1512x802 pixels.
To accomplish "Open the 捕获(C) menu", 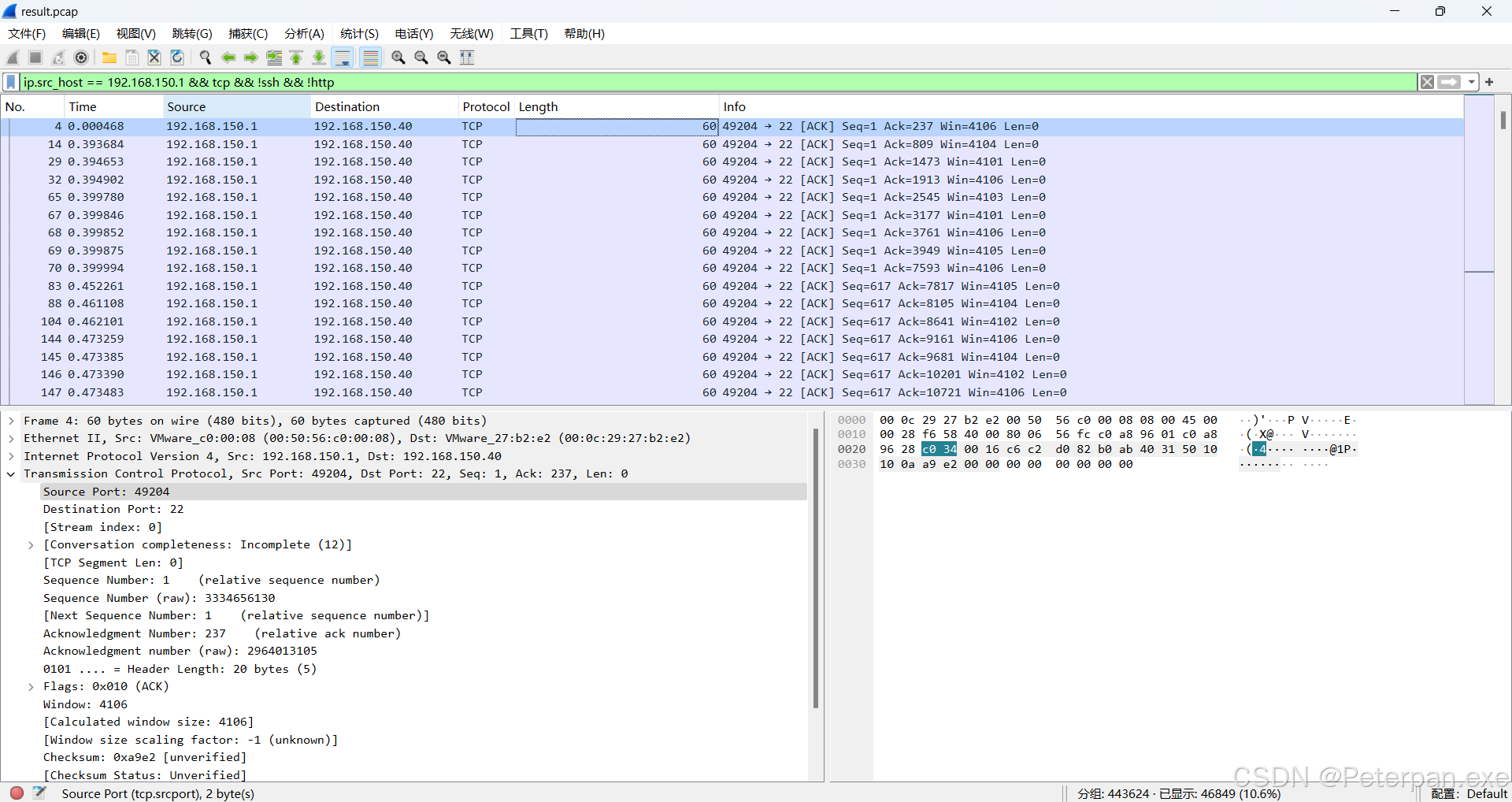I will point(248,34).
